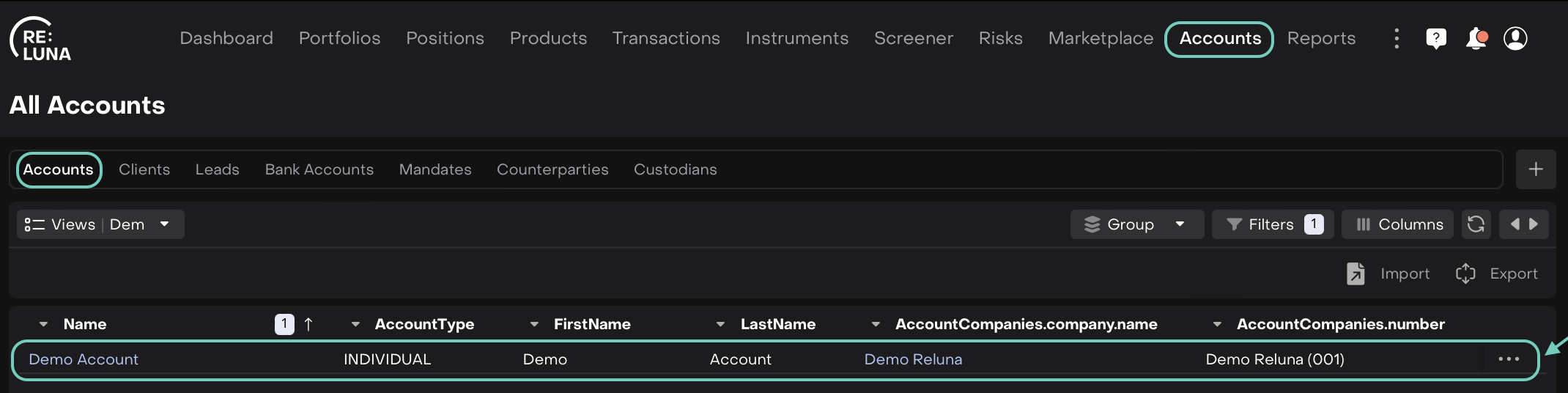The width and height of the screenshot is (1568, 393).
Task: Click the Export button
Action: [1497, 273]
